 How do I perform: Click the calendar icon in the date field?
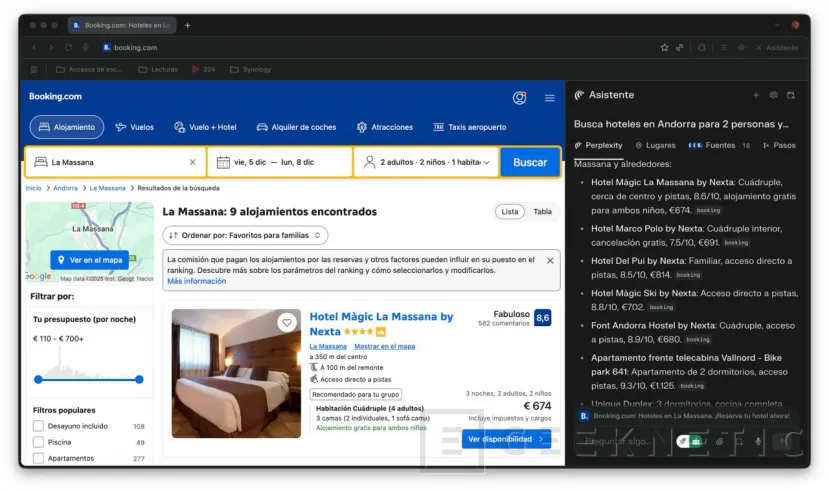223,162
